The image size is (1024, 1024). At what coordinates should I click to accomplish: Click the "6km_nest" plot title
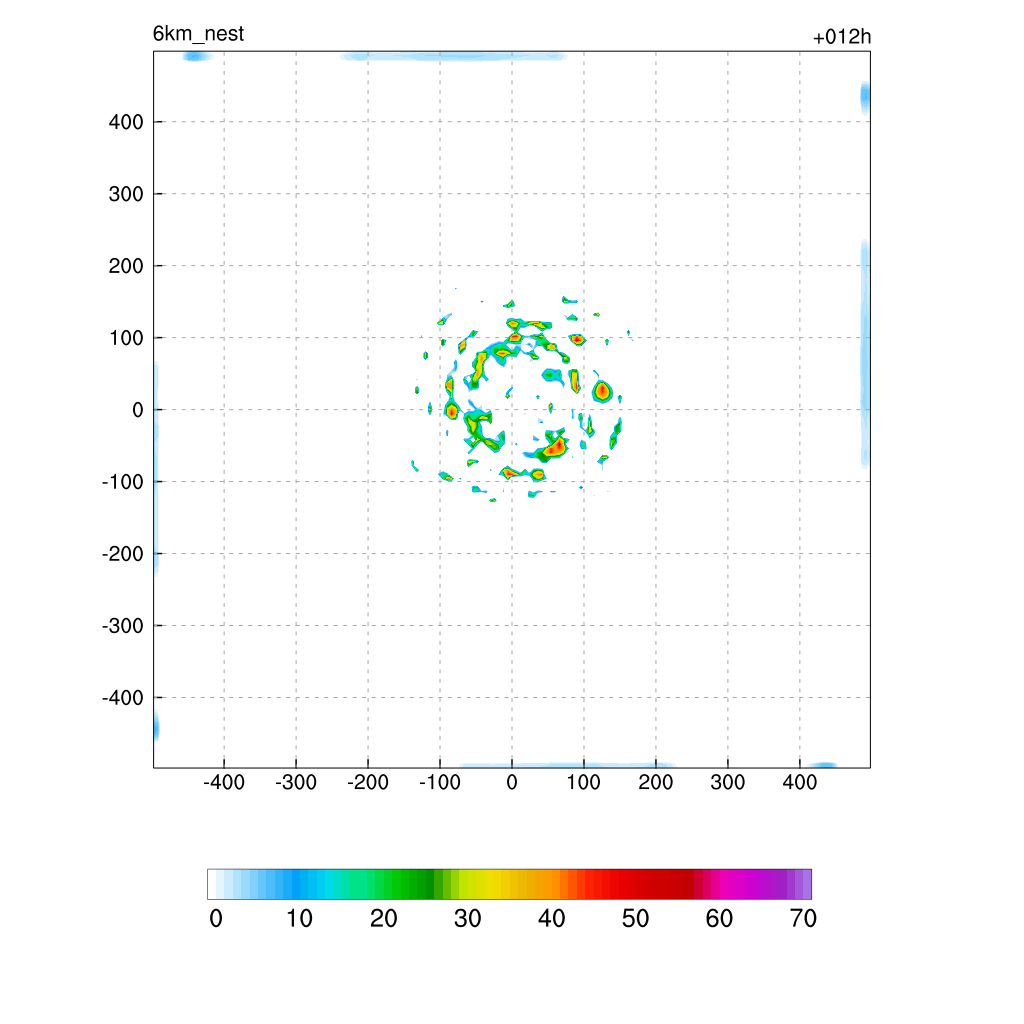tap(198, 34)
